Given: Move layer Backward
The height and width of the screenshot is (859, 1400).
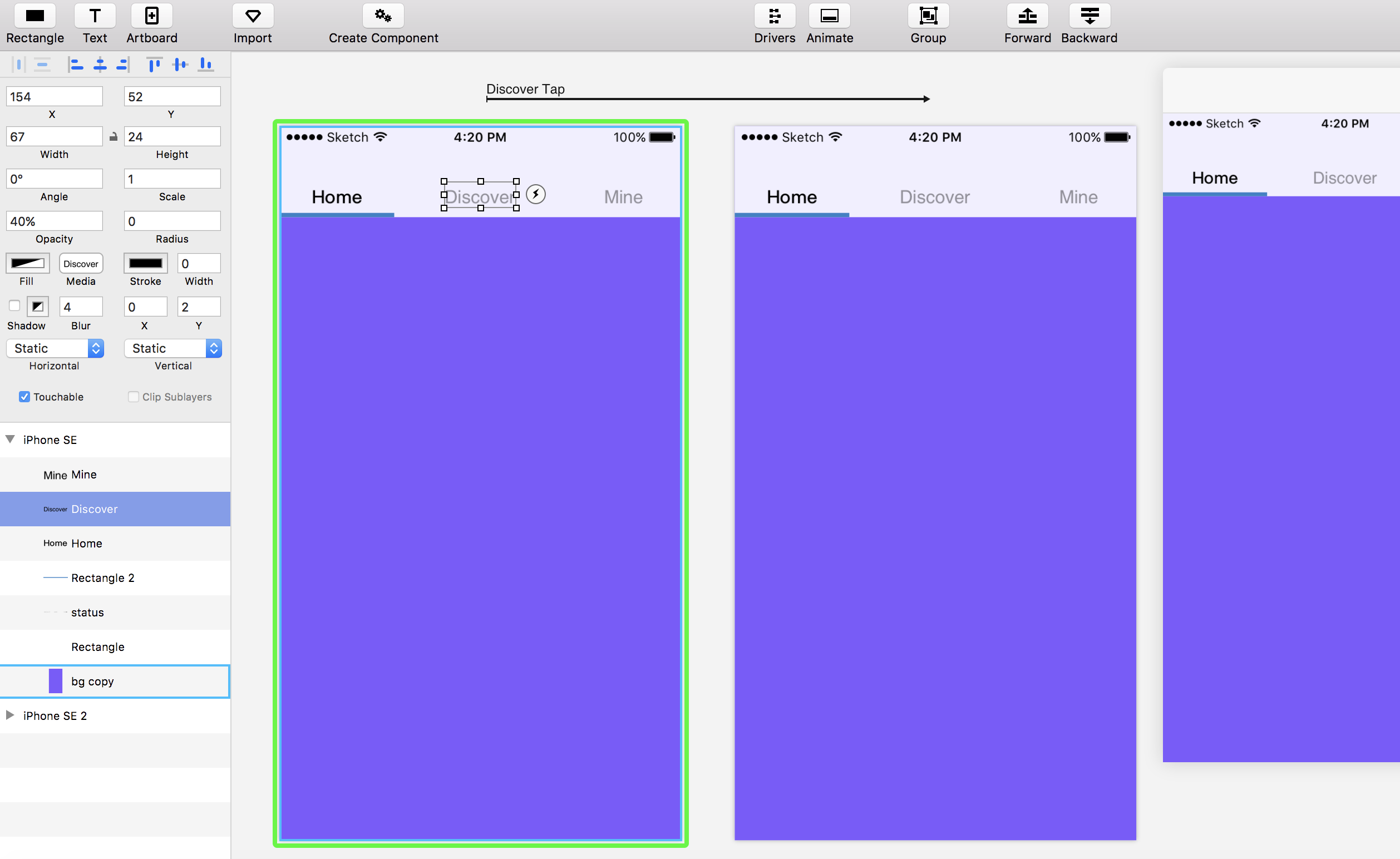Looking at the screenshot, I should (1089, 16).
